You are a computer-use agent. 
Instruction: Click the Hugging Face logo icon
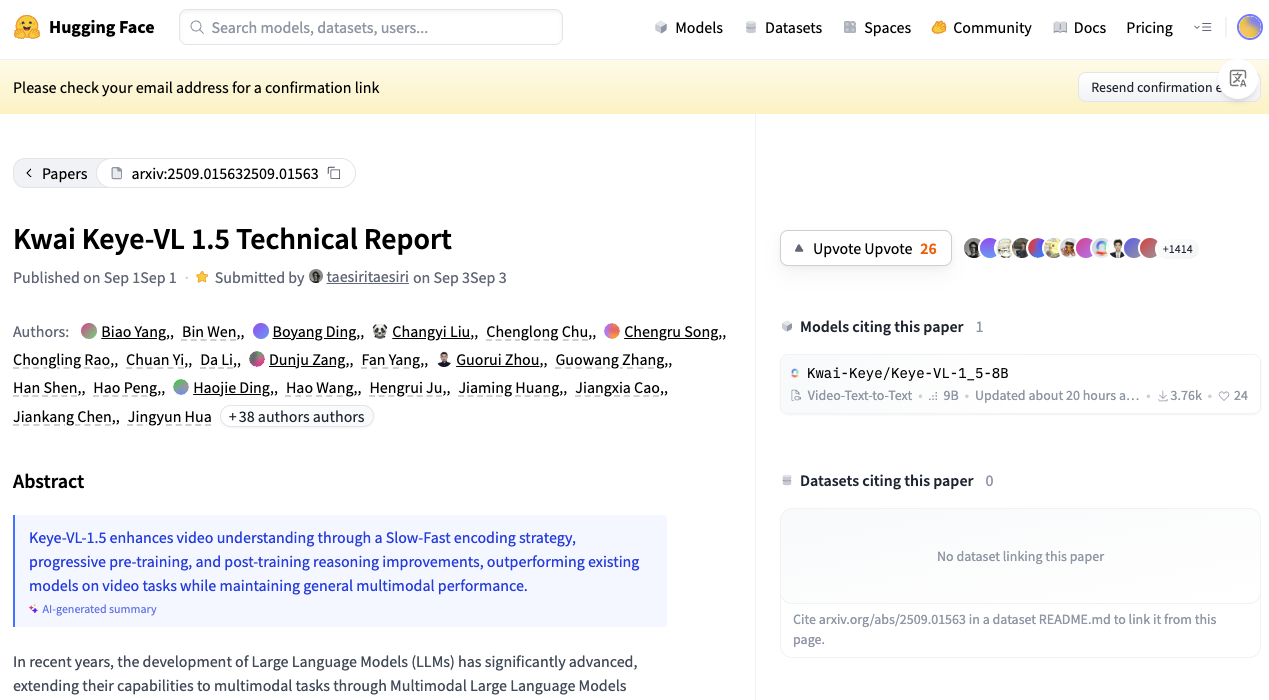coord(27,27)
